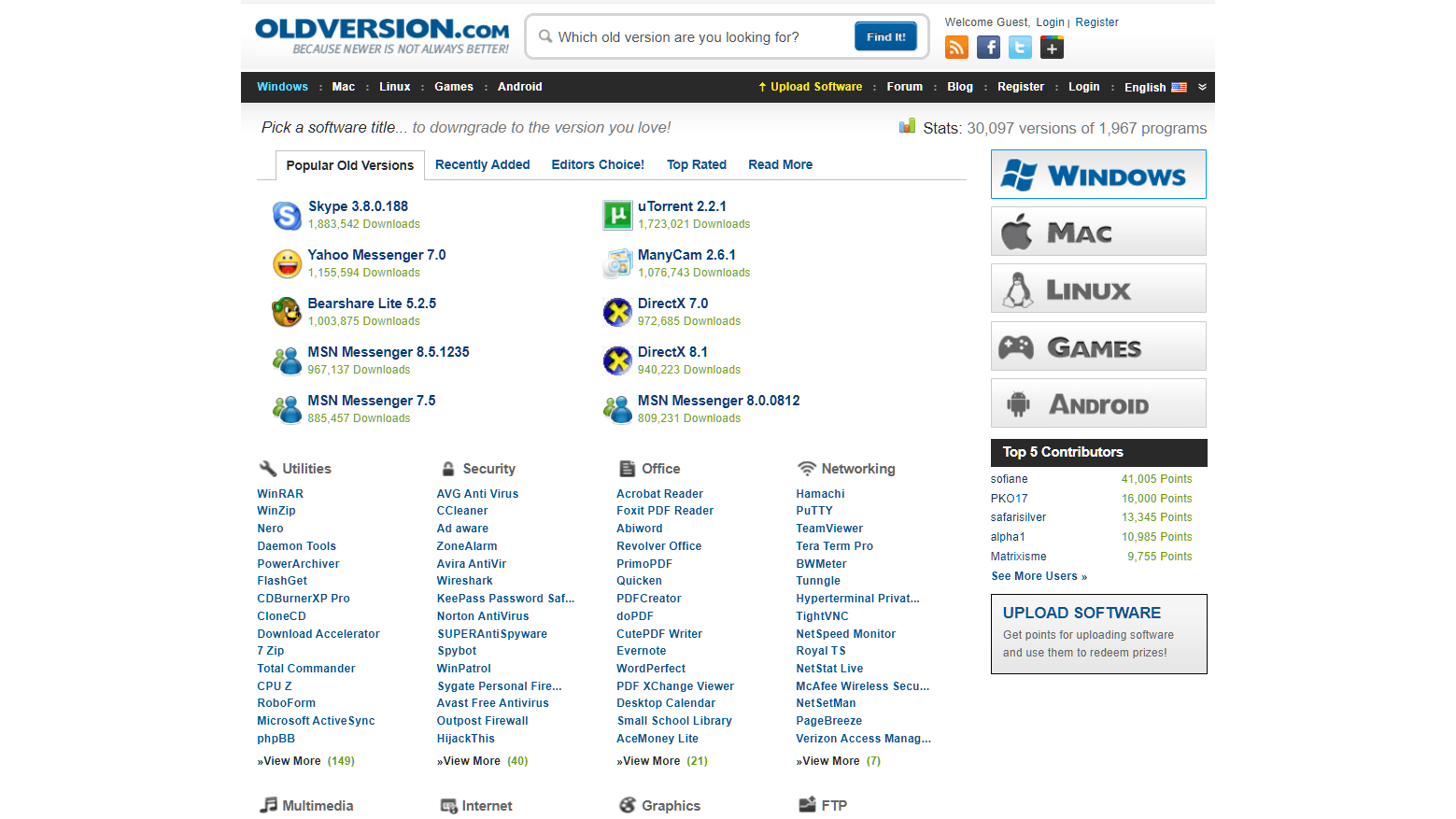Click the Android platform banner
The image size is (1456, 819).
[x=1098, y=403]
